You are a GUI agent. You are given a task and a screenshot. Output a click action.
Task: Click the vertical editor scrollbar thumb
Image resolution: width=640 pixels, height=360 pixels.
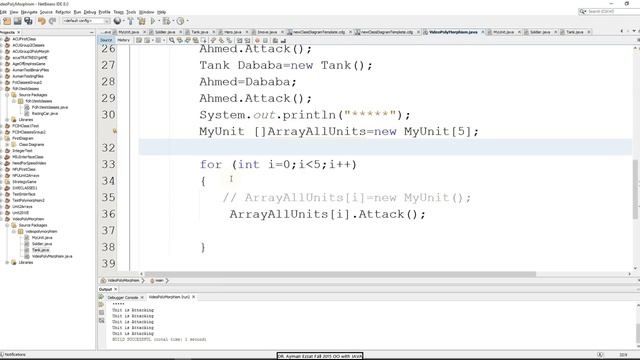tap(636, 190)
